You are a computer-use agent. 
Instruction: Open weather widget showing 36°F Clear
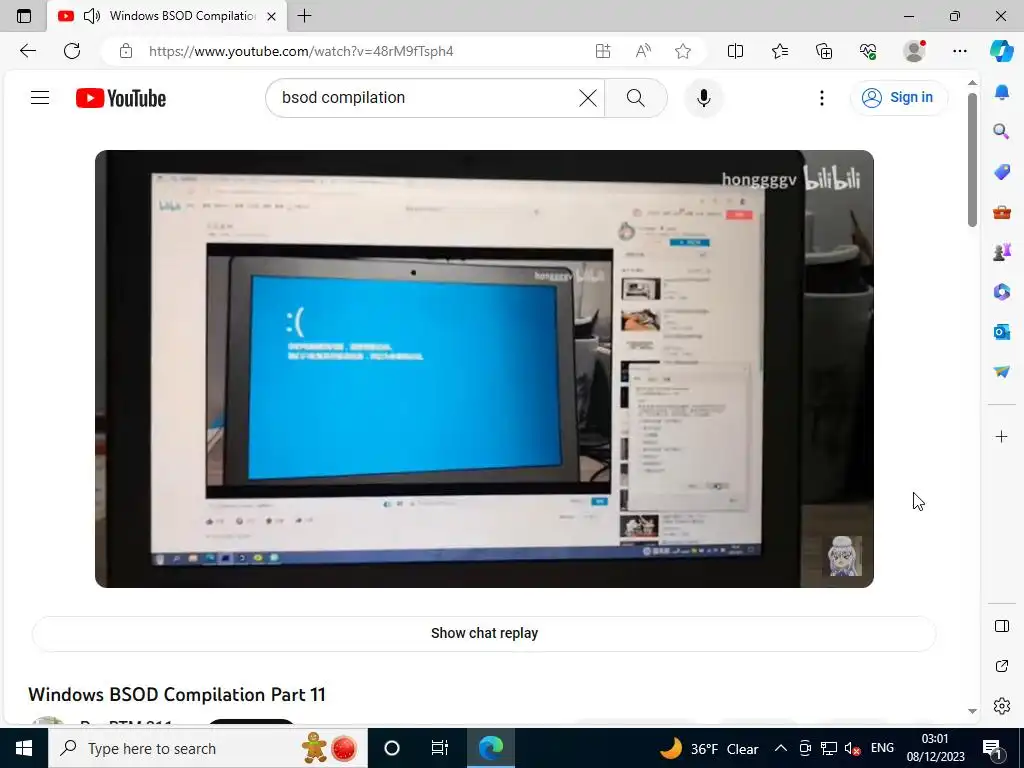(x=709, y=748)
